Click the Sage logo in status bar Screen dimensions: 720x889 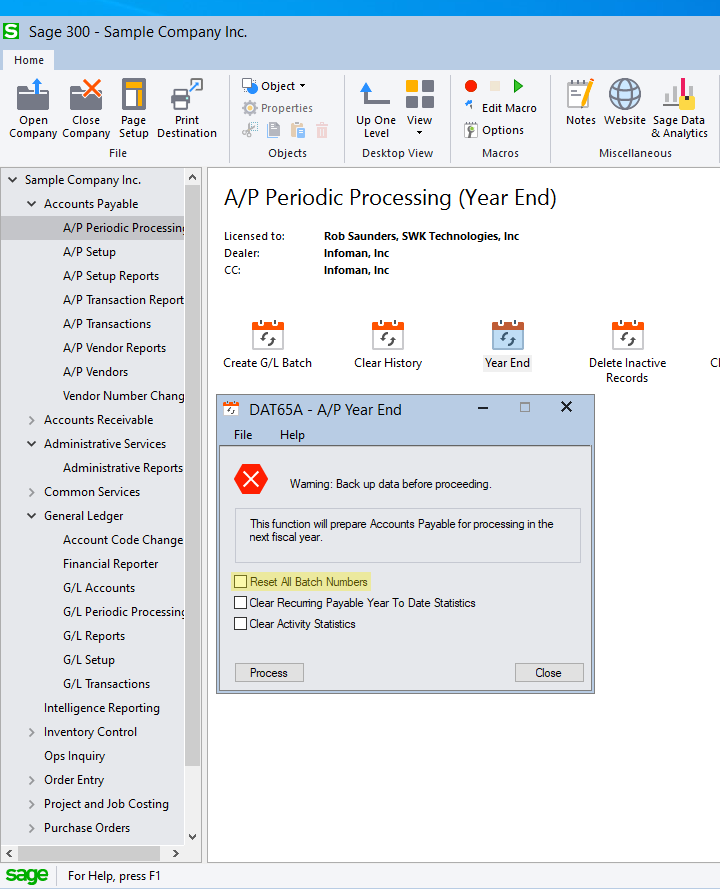pyautogui.click(x=27, y=876)
